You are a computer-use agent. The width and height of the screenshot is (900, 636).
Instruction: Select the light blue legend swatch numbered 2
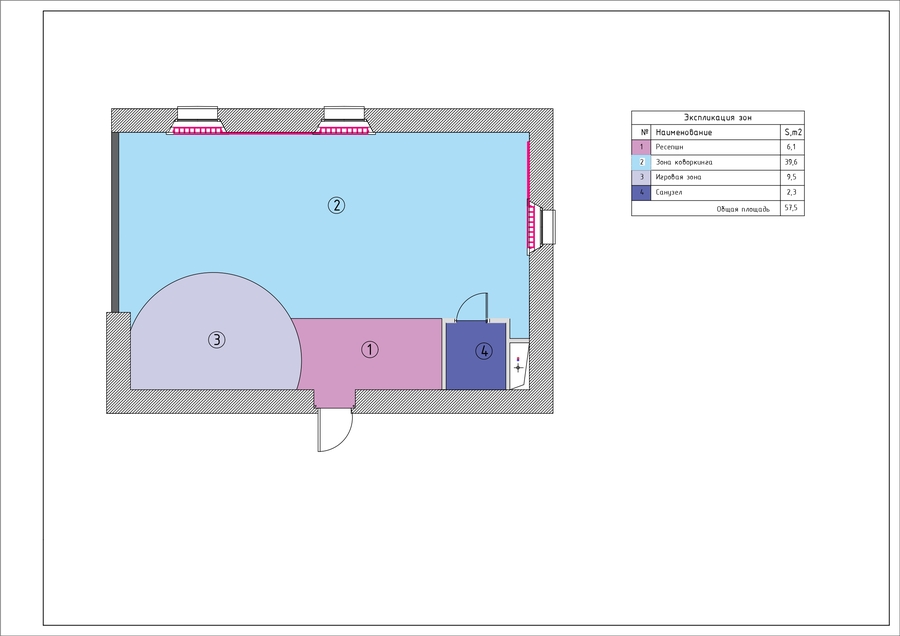click(641, 162)
